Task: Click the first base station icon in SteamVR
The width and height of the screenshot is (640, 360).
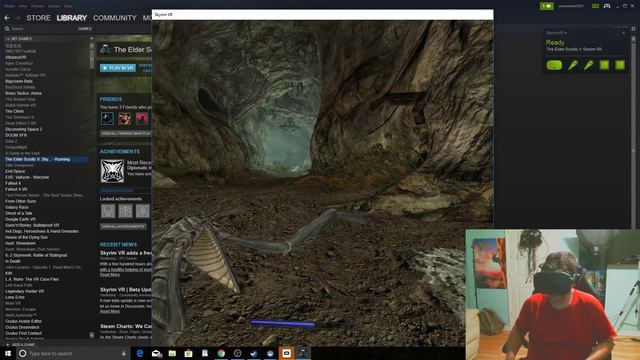Action: (x=604, y=65)
